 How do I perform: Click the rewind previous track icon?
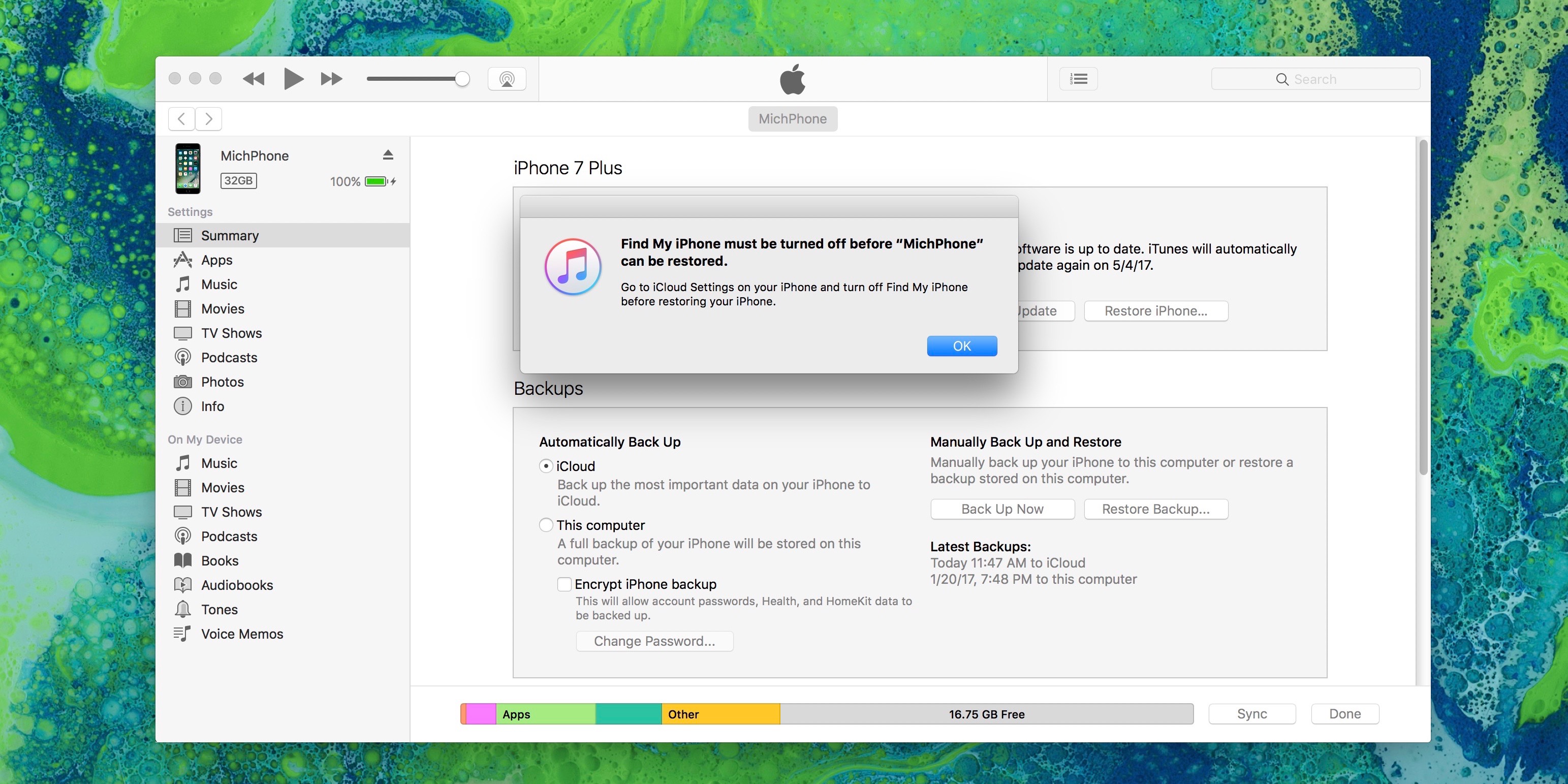(x=253, y=79)
